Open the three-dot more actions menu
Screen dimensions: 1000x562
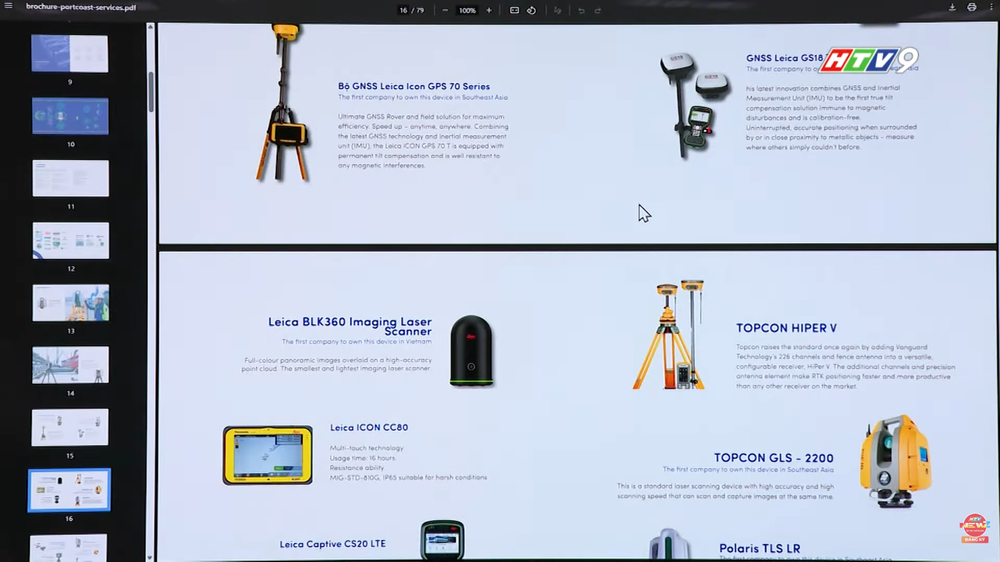pyautogui.click(x=990, y=8)
